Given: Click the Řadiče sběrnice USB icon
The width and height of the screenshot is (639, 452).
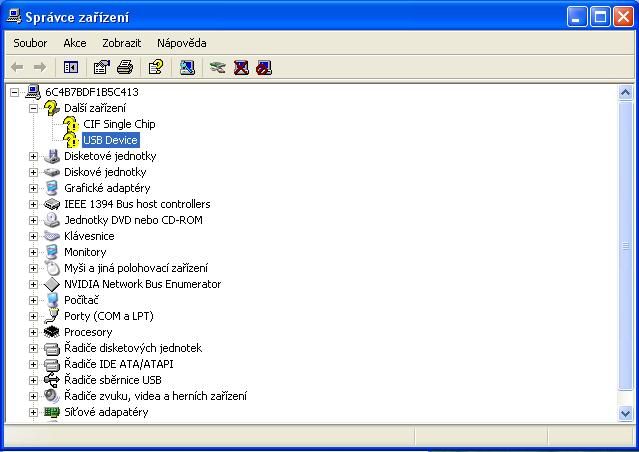Looking at the screenshot, I should [52, 380].
